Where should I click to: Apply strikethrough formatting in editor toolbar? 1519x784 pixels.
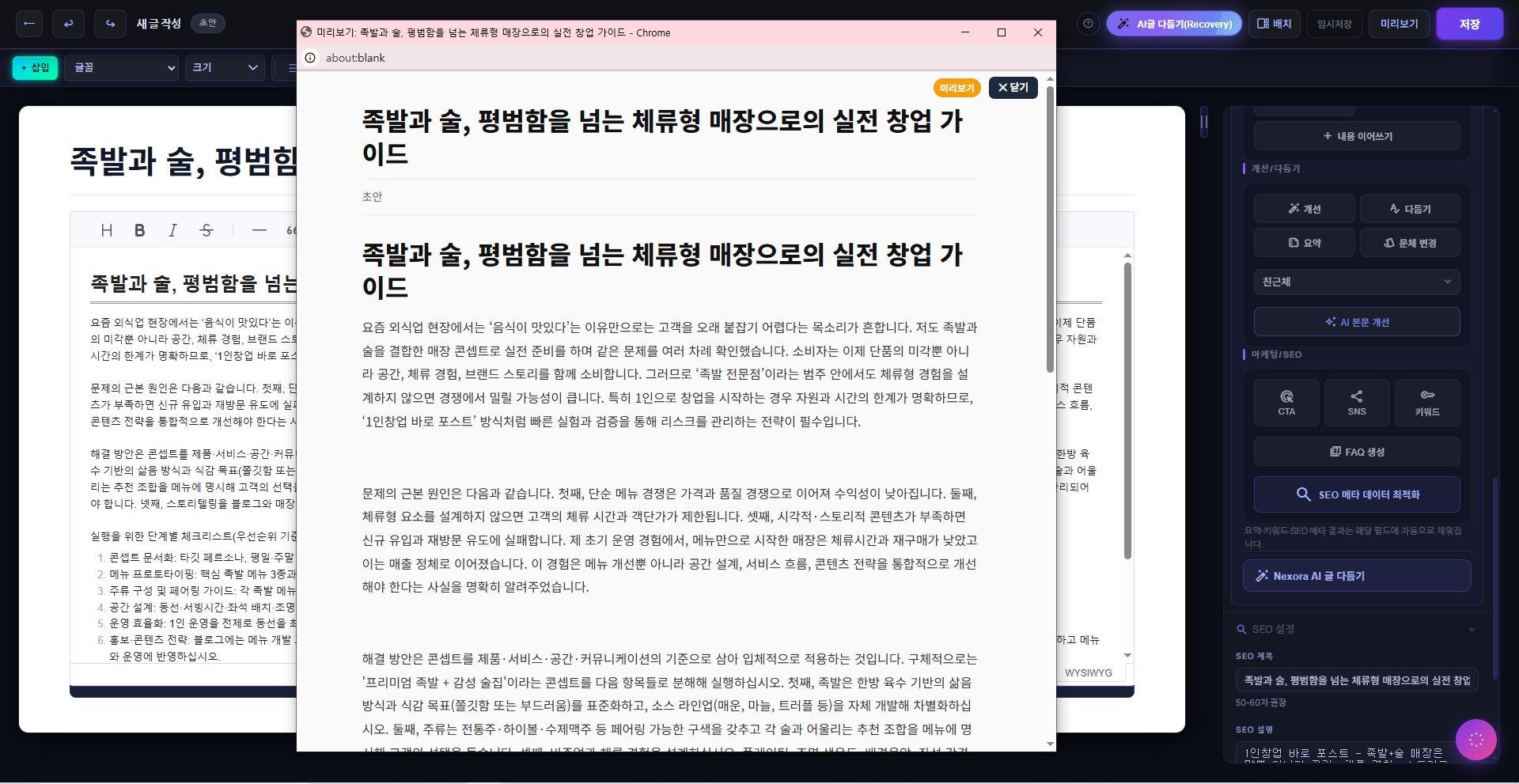(206, 230)
